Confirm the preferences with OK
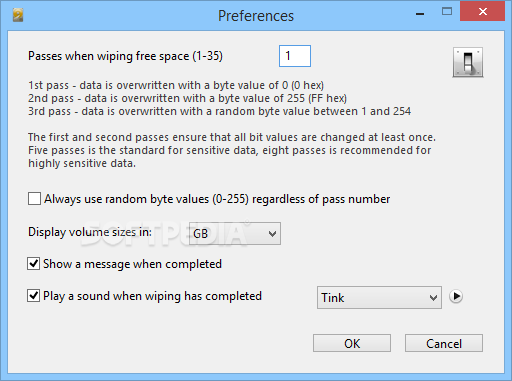512x381 pixels. [352, 343]
